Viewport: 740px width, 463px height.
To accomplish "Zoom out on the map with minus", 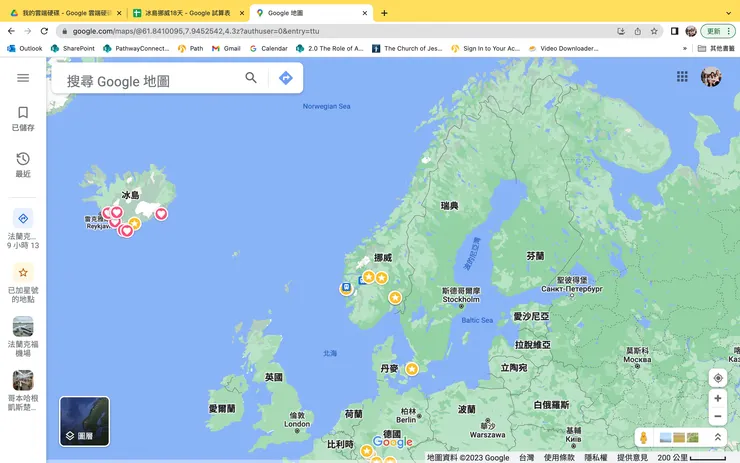I will 718,416.
